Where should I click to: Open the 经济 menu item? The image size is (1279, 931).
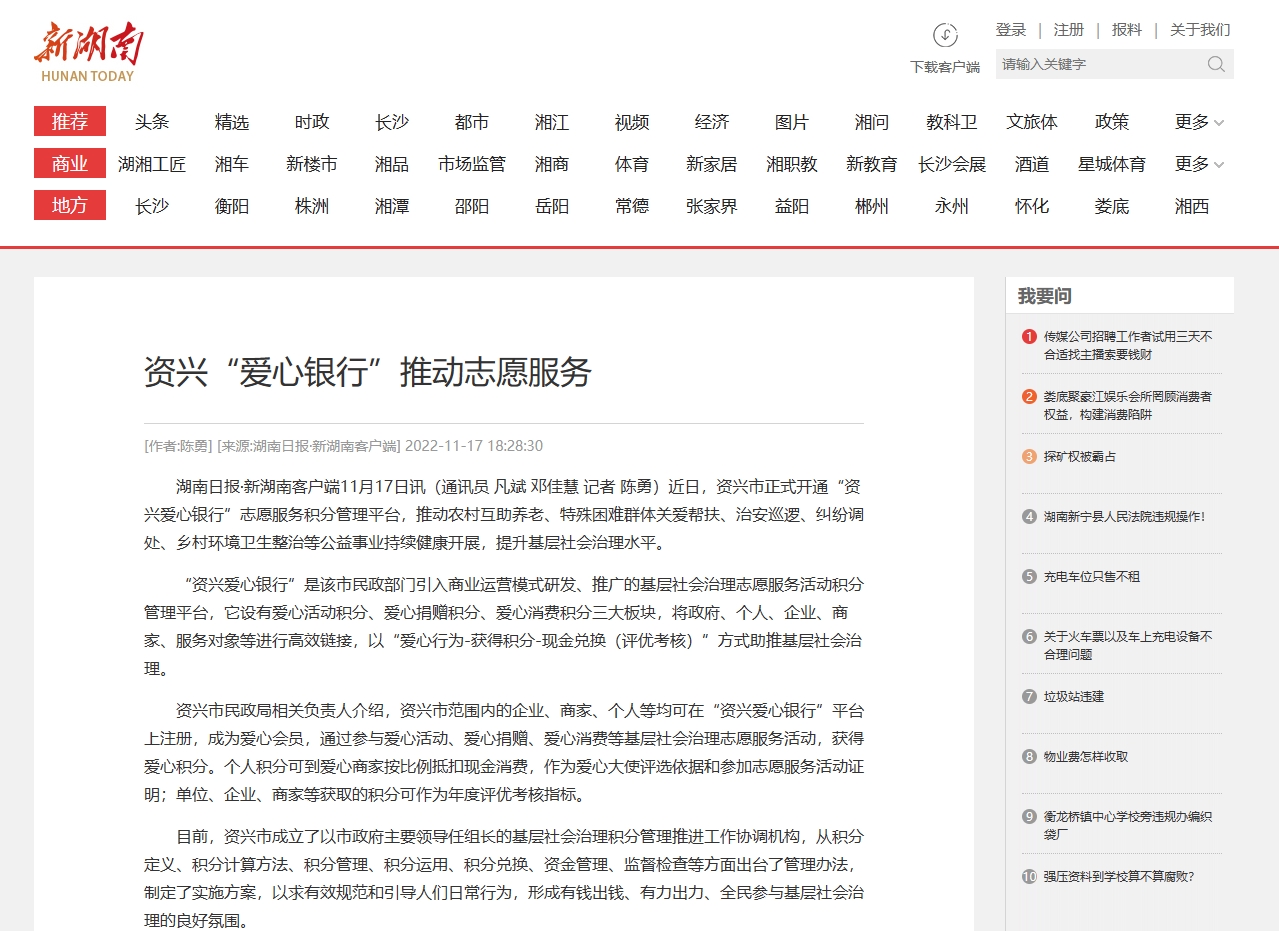click(x=712, y=122)
